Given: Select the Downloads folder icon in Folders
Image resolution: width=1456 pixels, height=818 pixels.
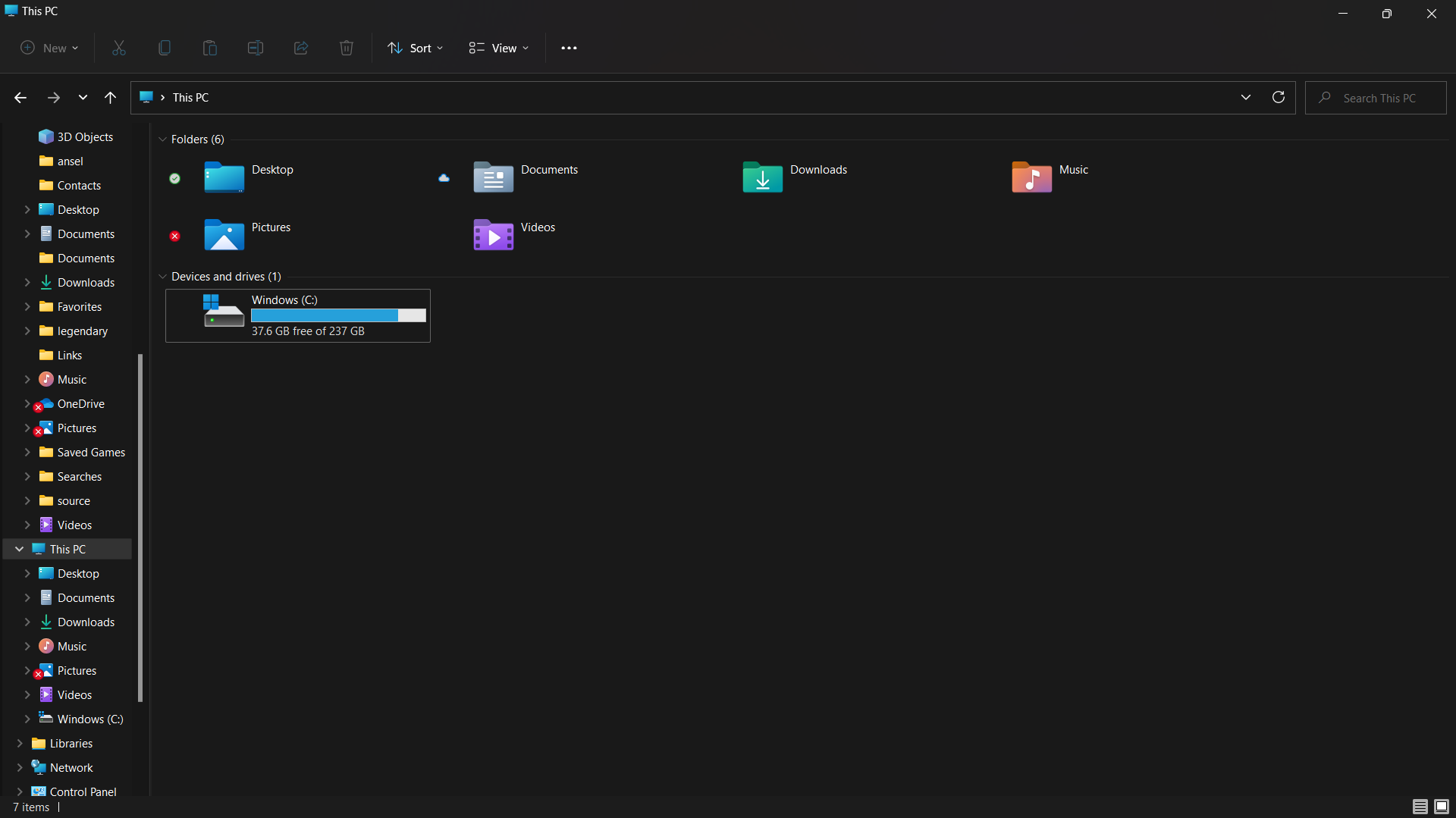Looking at the screenshot, I should click(x=762, y=178).
